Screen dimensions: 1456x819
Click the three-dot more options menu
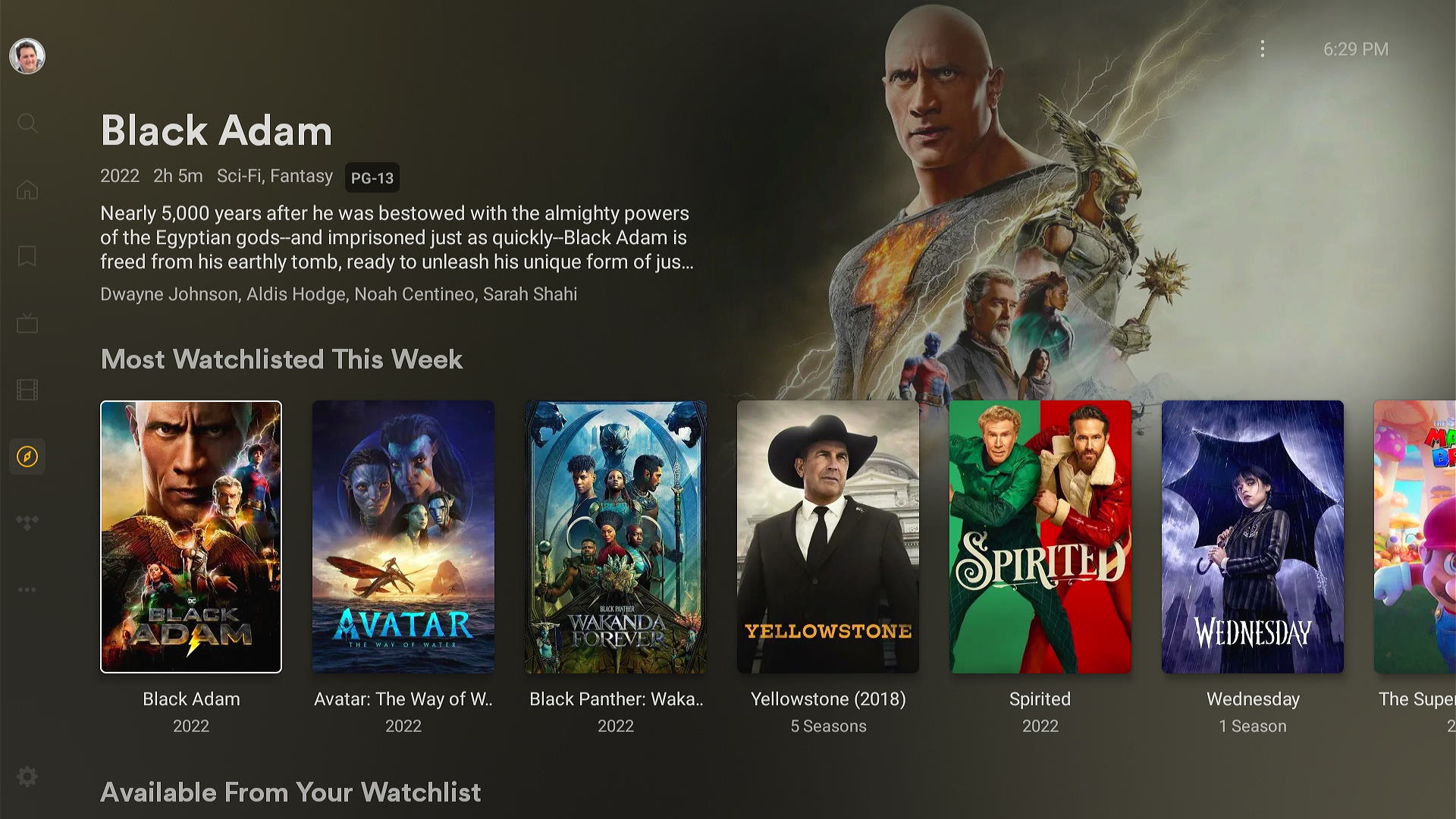pyautogui.click(x=1263, y=49)
